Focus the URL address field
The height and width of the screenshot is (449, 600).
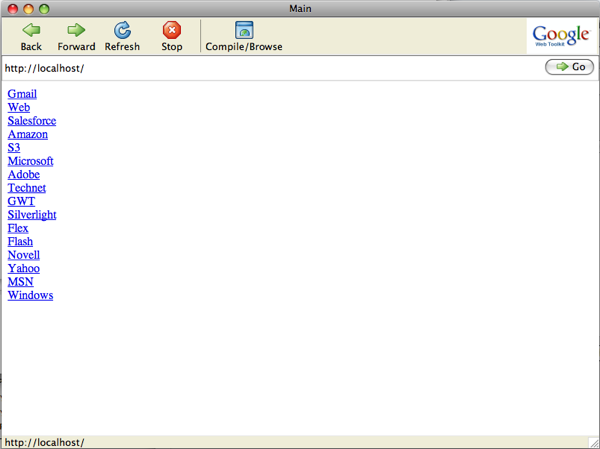pyautogui.click(x=272, y=68)
